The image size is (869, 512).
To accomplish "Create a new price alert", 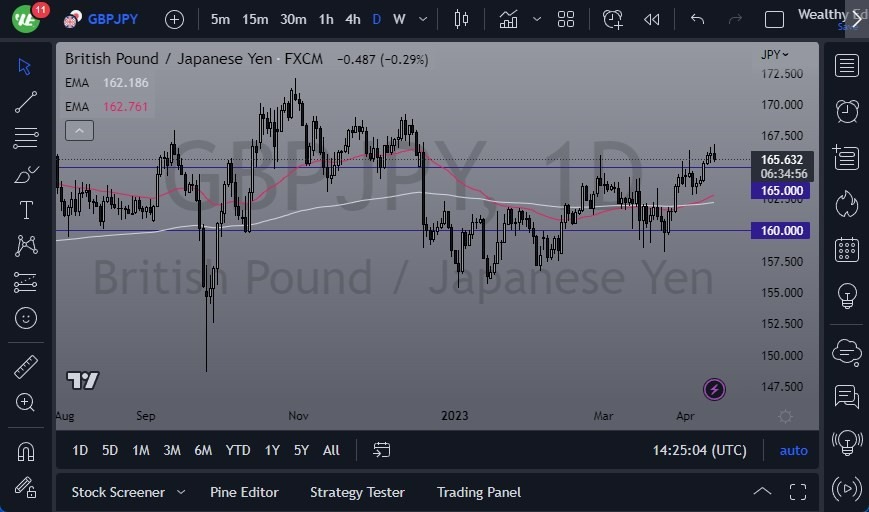I will [612, 19].
